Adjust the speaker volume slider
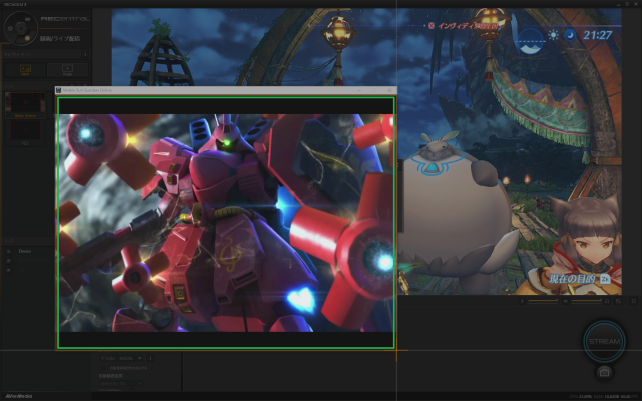Viewport: 642px width, 401px height. pyautogui.click(x=585, y=300)
